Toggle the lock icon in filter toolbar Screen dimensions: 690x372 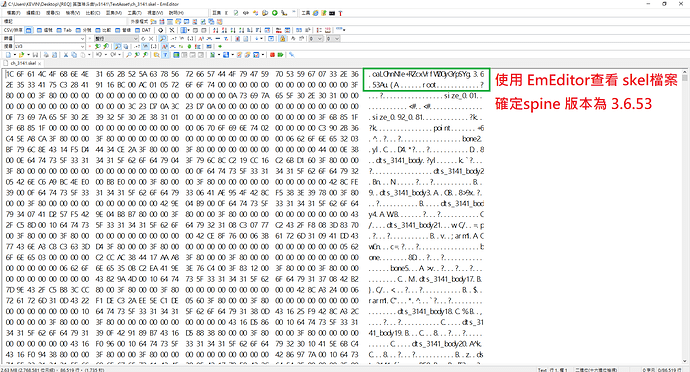pos(283,38)
